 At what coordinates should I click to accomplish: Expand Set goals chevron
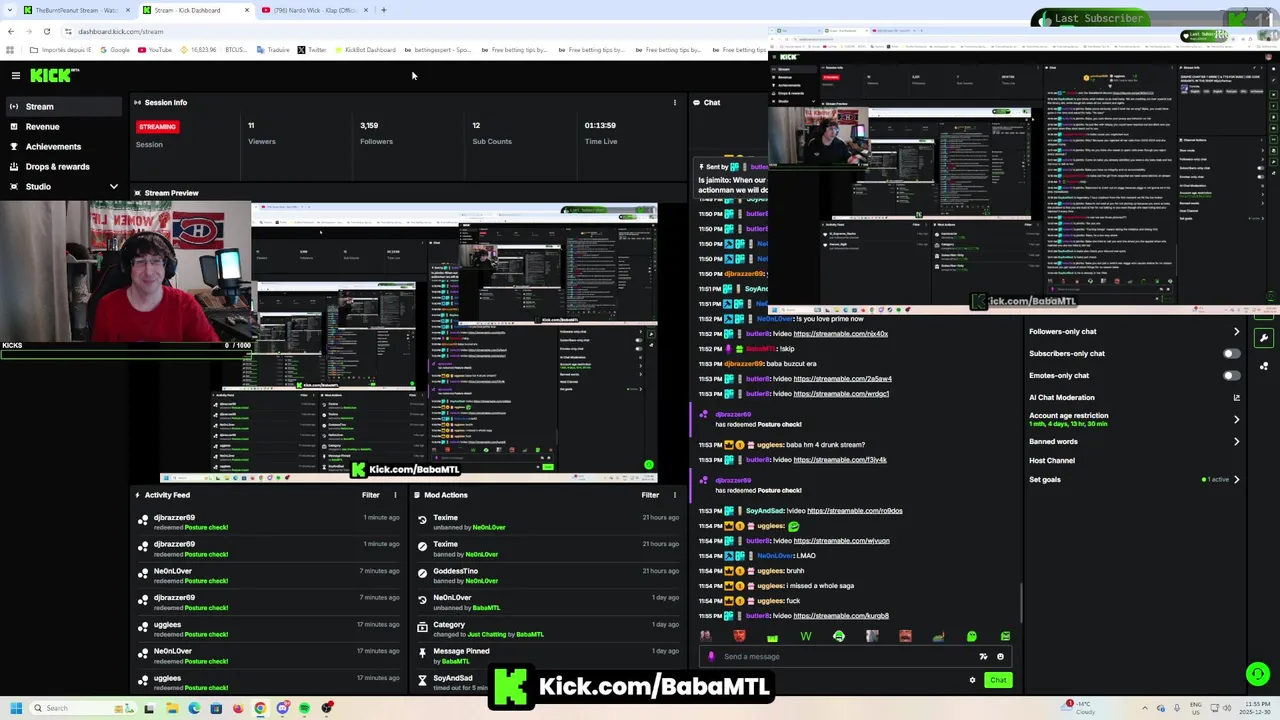1236,480
